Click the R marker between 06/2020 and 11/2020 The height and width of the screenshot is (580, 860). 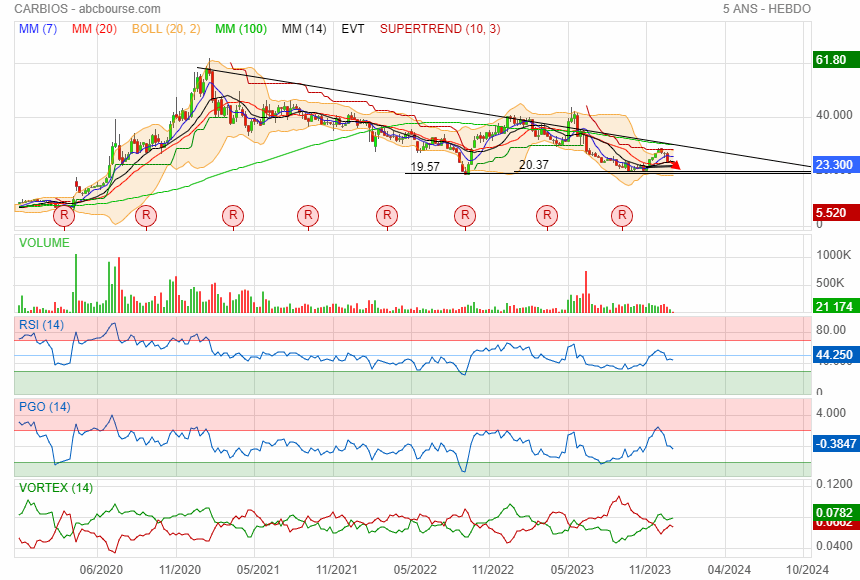(x=146, y=215)
